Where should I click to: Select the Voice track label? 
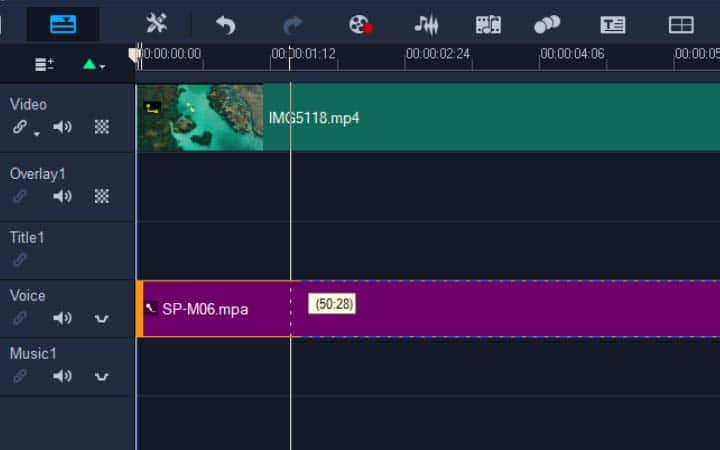pyautogui.click(x=28, y=296)
